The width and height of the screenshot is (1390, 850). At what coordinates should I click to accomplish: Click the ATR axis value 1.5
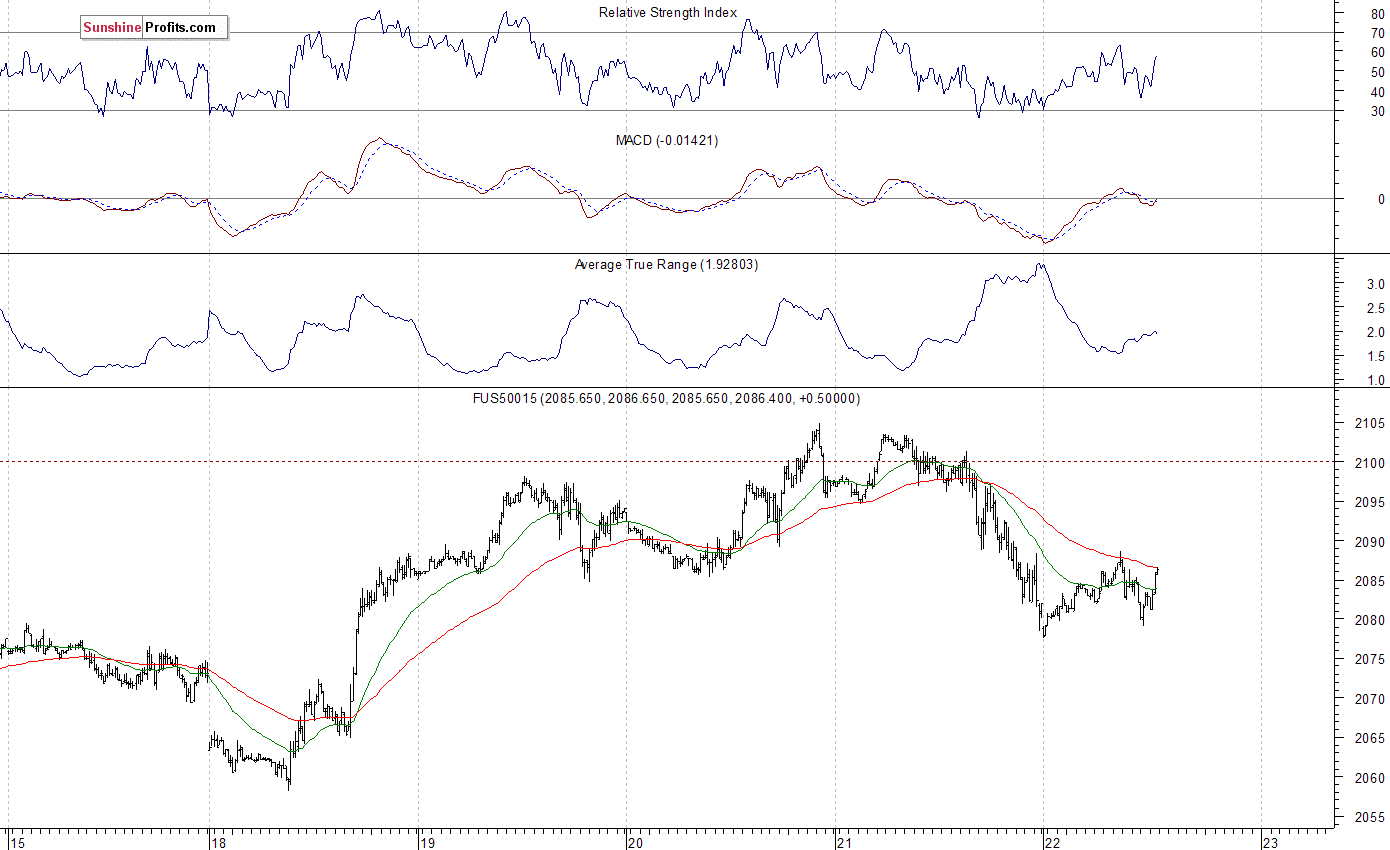[x=1375, y=357]
